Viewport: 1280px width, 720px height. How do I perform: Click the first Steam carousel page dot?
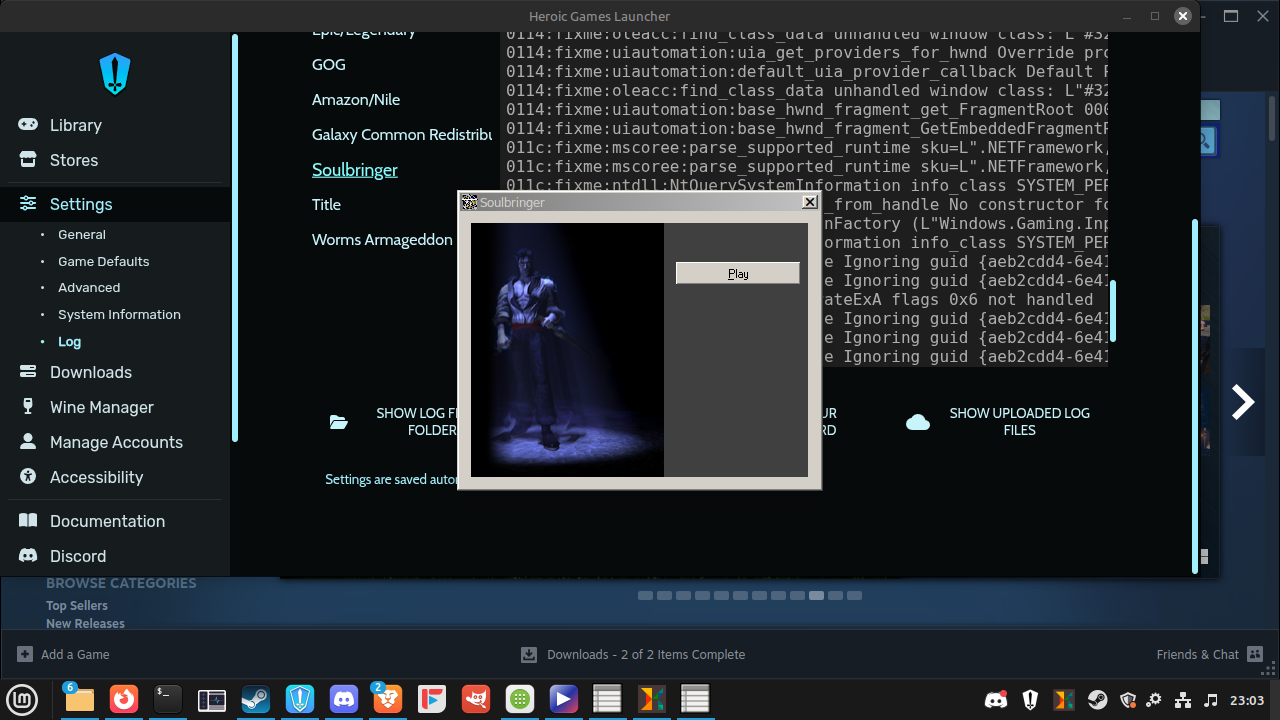click(x=645, y=596)
